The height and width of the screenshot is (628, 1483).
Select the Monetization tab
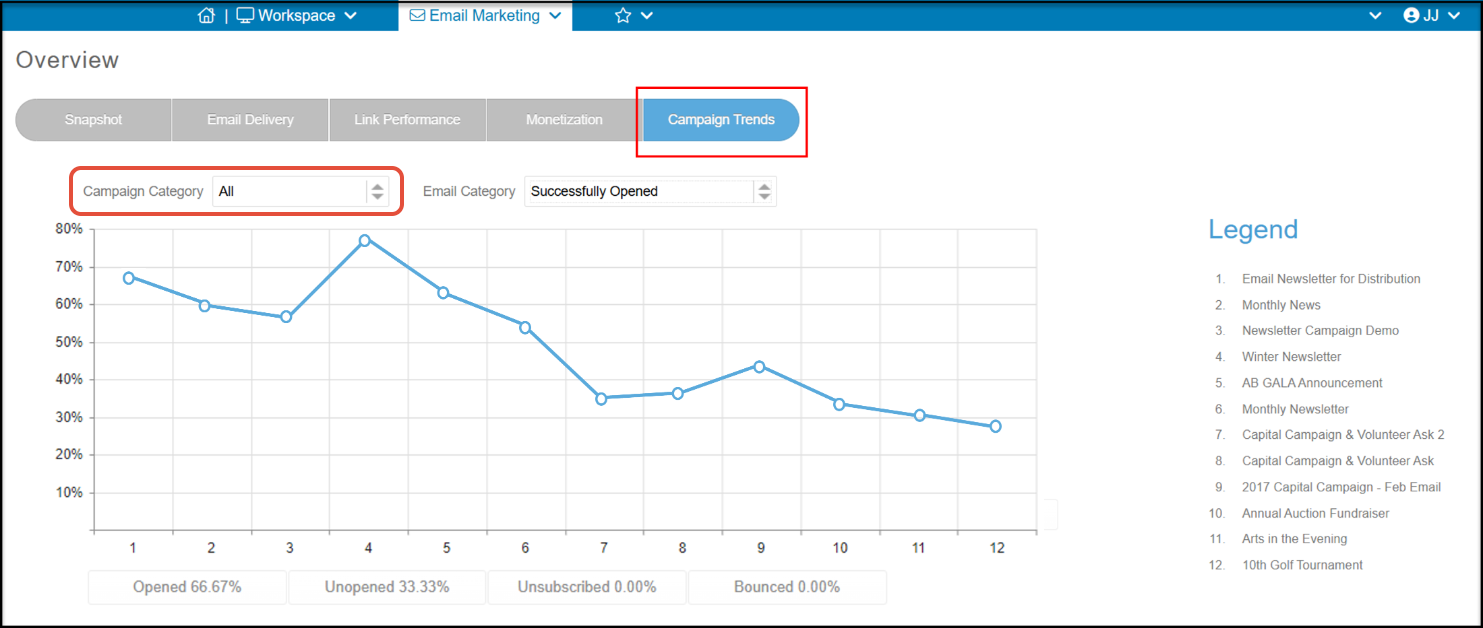click(x=564, y=120)
